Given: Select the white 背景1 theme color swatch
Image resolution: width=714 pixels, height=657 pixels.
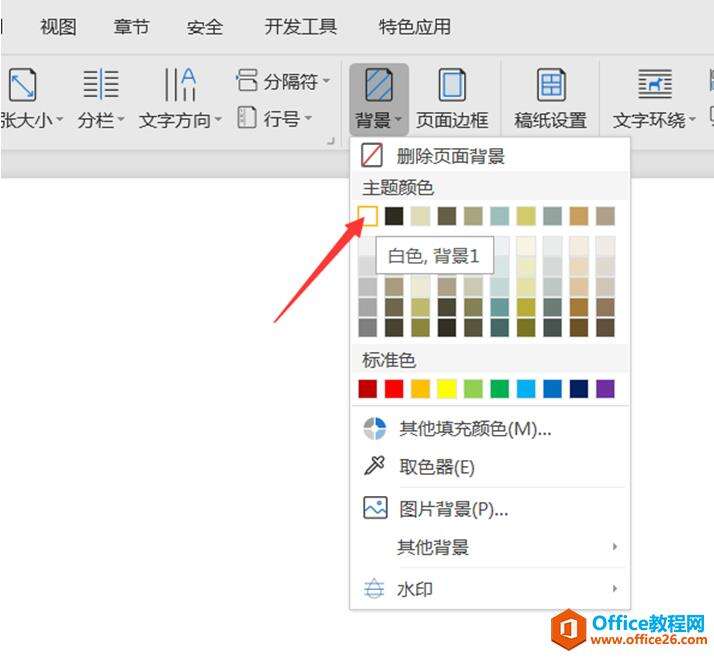Looking at the screenshot, I should [367, 216].
